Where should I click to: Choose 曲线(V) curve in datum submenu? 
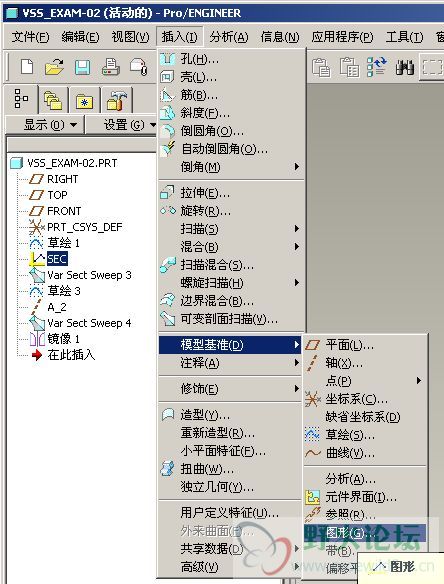[x=365, y=453]
